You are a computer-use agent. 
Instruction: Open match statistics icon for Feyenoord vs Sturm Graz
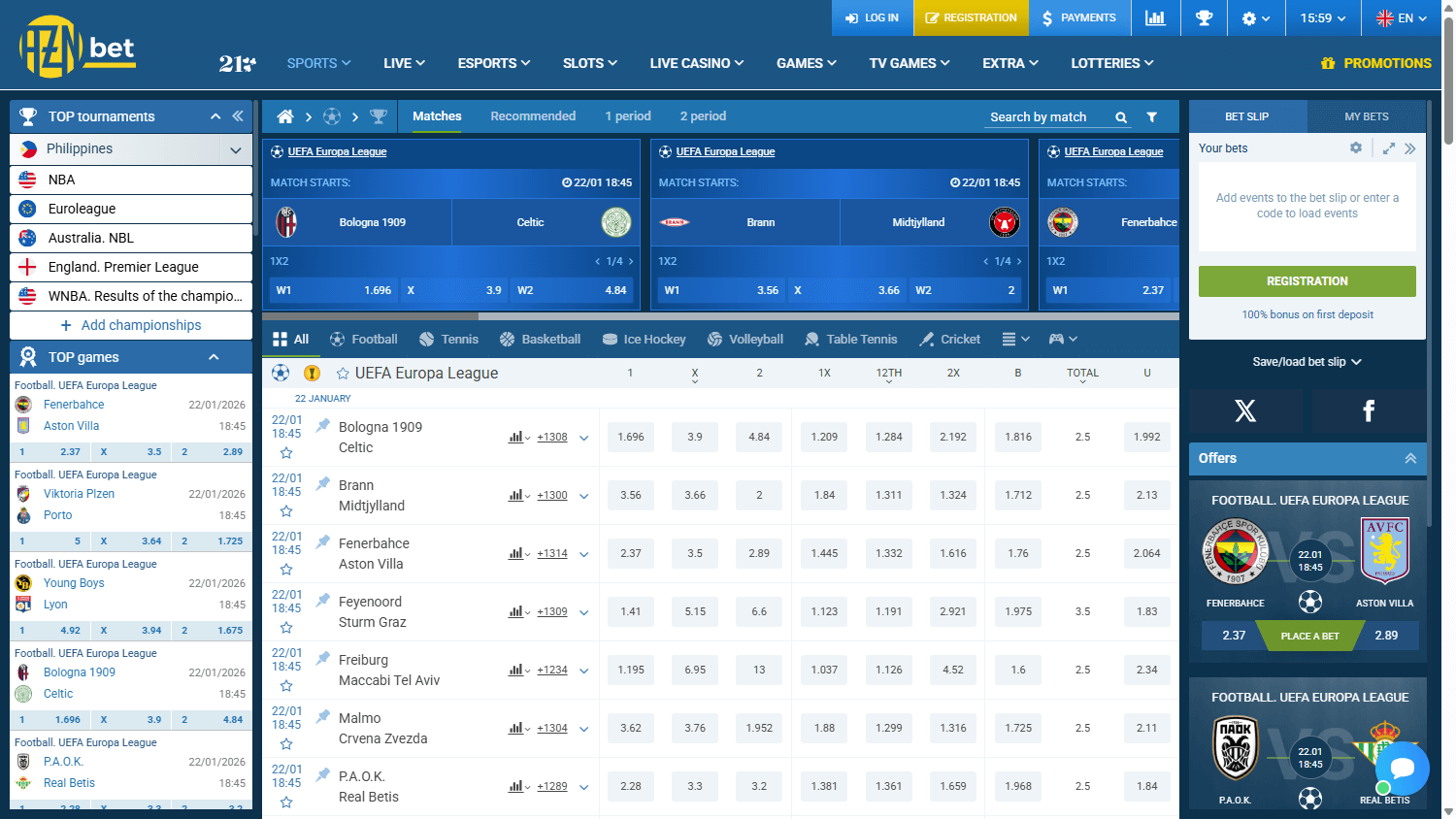pos(515,611)
